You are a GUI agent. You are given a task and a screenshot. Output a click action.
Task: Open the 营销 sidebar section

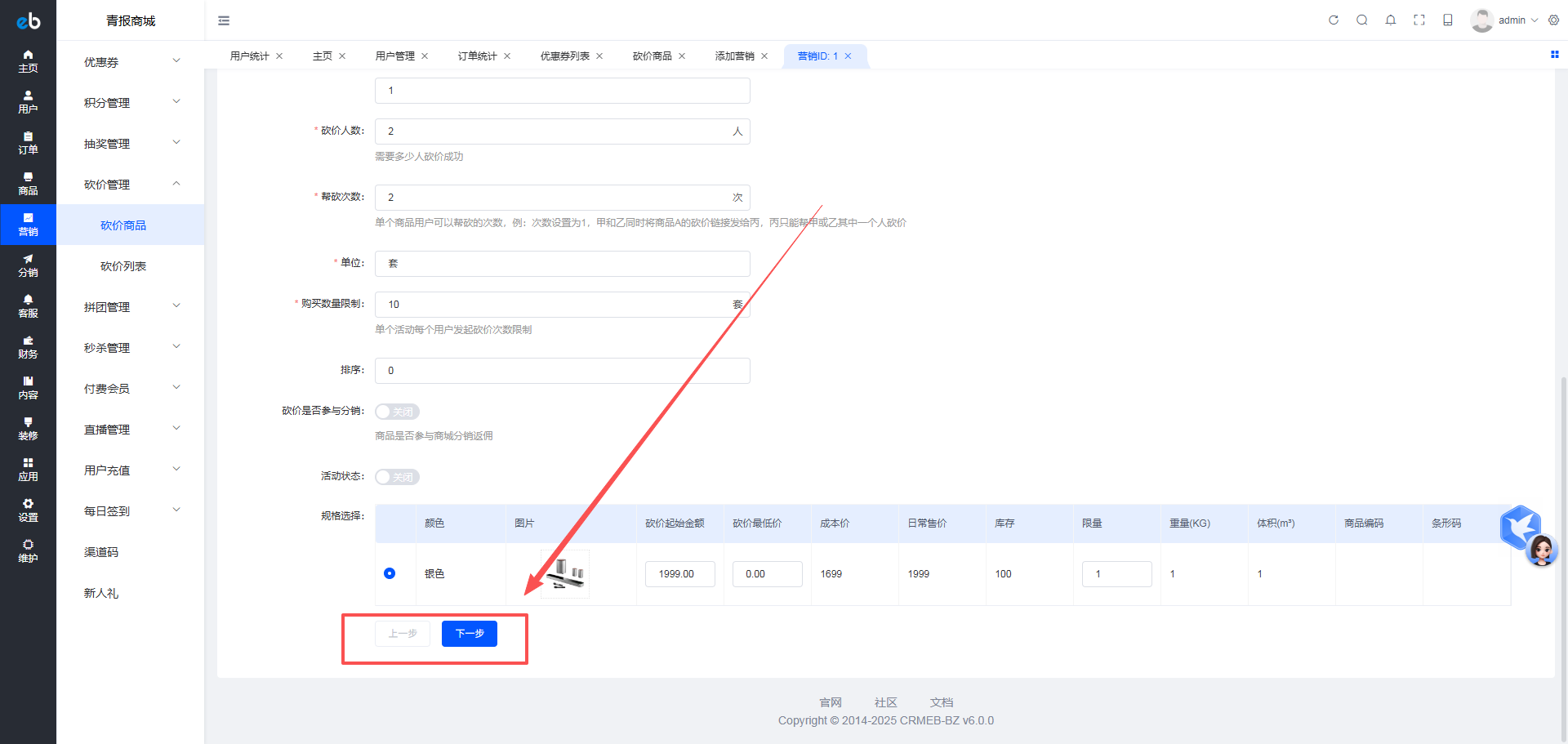[x=28, y=225]
